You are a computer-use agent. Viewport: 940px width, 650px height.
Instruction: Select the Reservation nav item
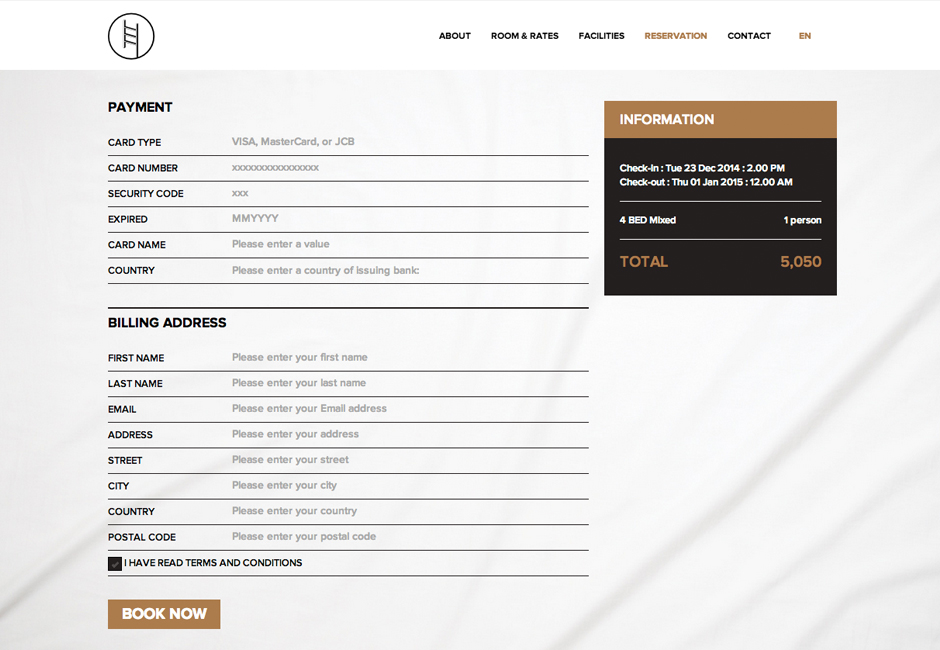point(675,36)
